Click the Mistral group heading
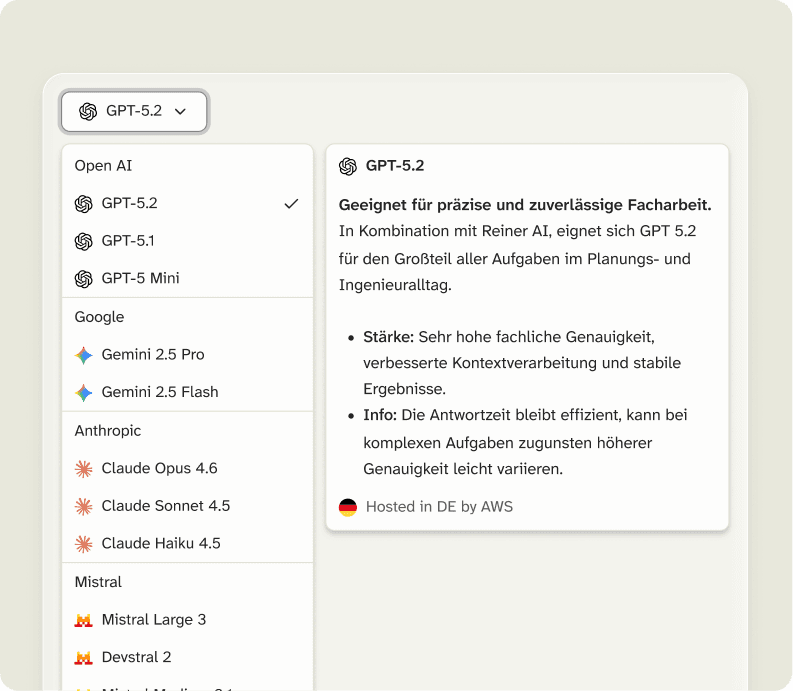This screenshot has height=691, width=793. pyautogui.click(x=98, y=582)
